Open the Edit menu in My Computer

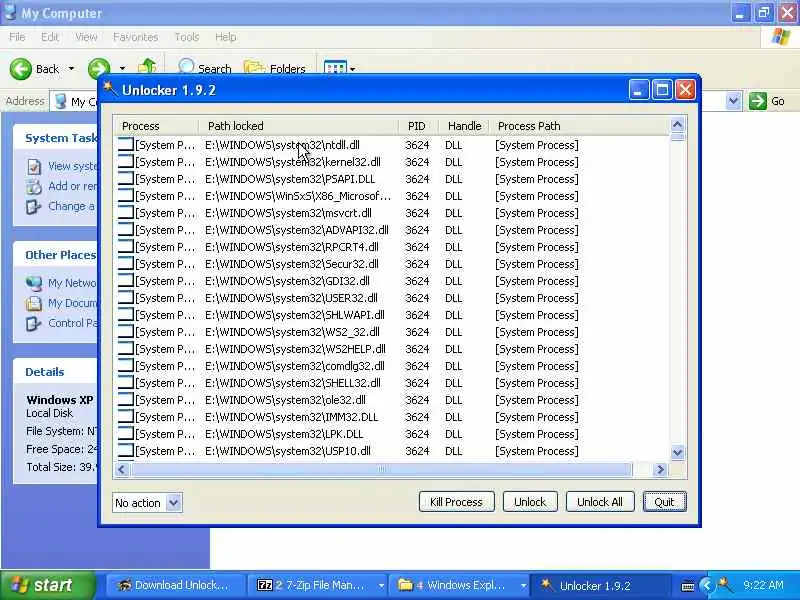pyautogui.click(x=49, y=37)
